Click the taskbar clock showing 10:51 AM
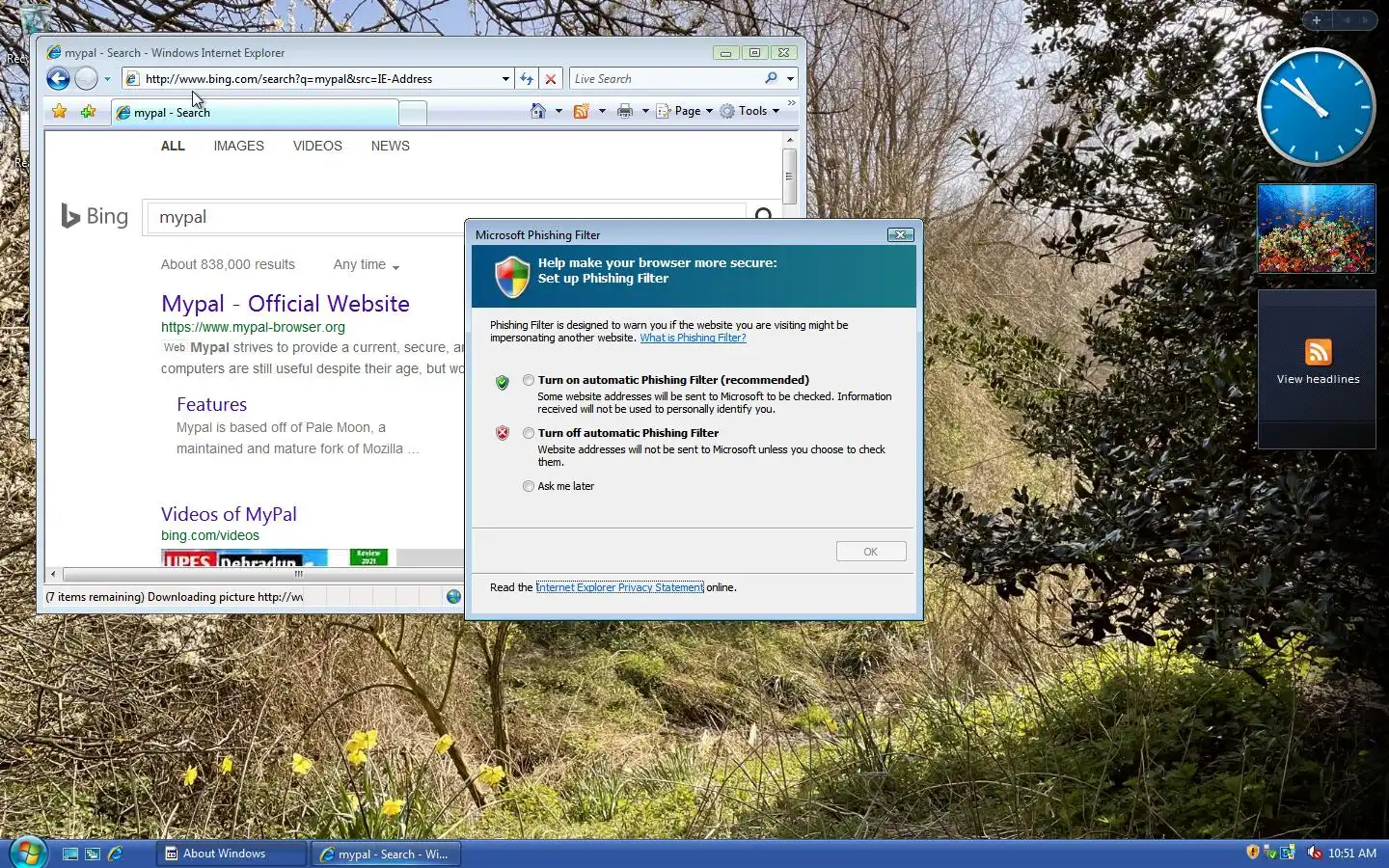Screen dimensions: 1389x868 1351,854
